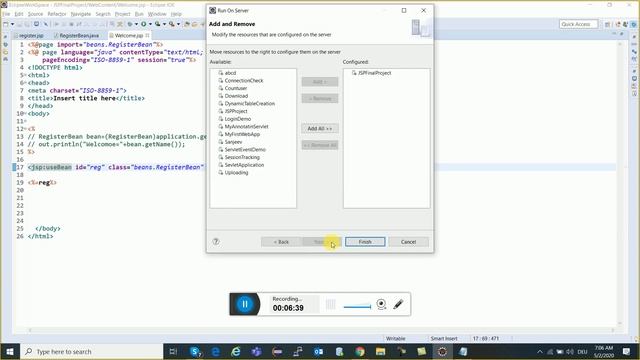Screen dimensions: 640x360
Task: Open Outlook from the taskbar
Action: pyautogui.click(x=318, y=351)
